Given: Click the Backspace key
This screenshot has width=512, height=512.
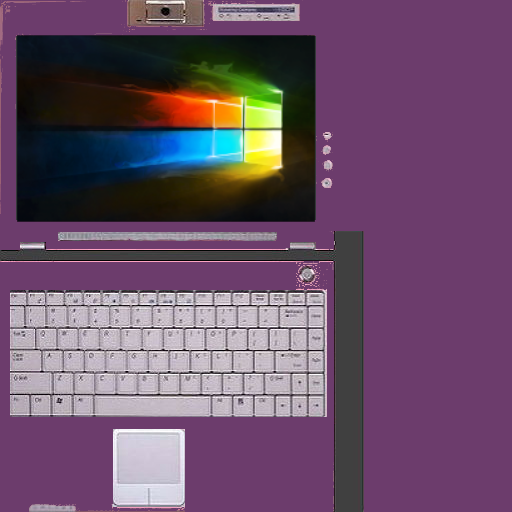Looking at the screenshot, I should pyautogui.click(x=293, y=316).
